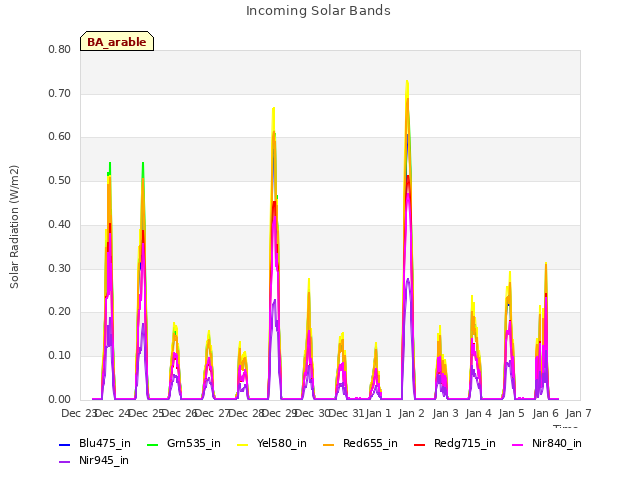The height and width of the screenshot is (480, 640).
Task: Select the Red655_in legend entry
Action: [x=360, y=443]
